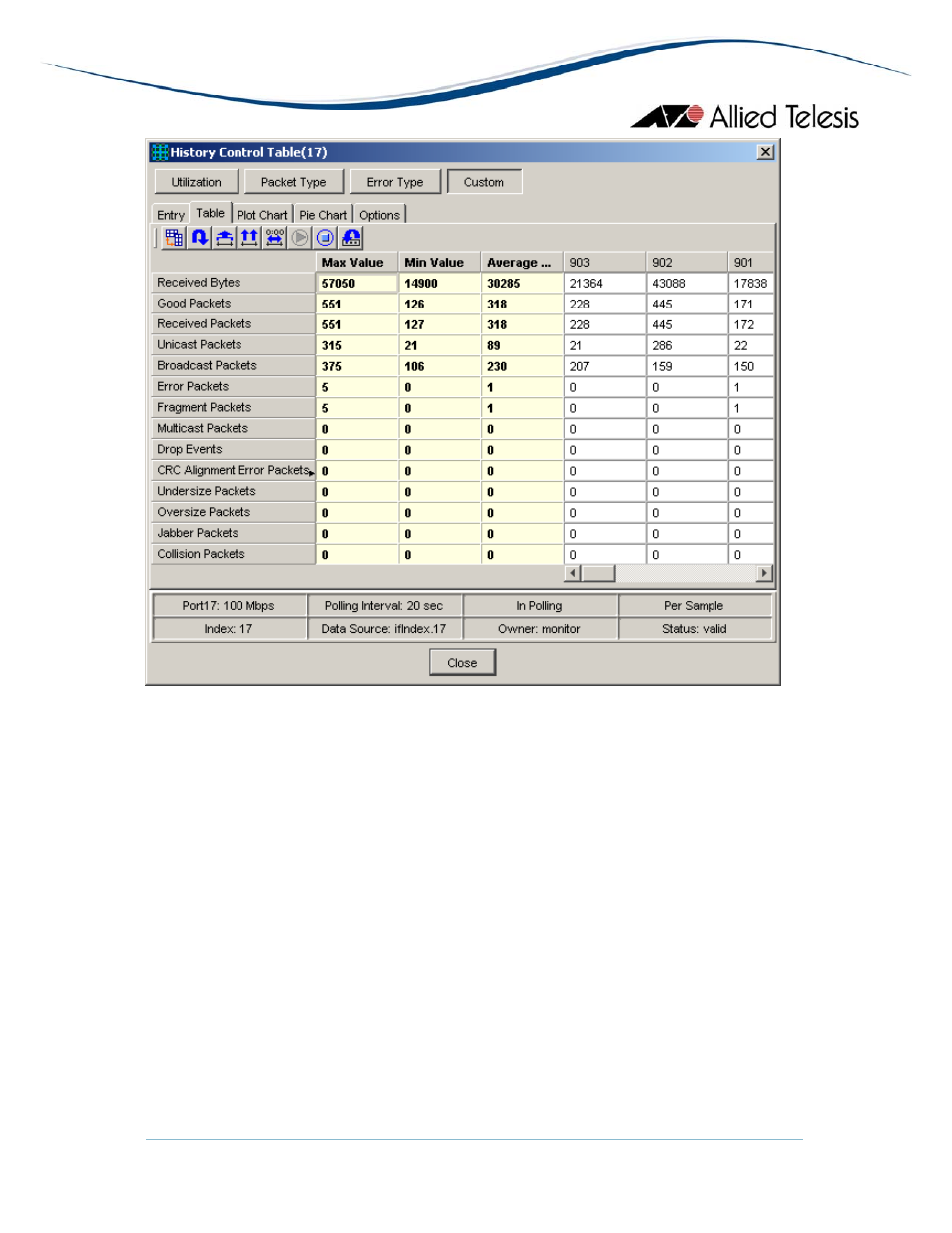Click the Min Value column header
The width and height of the screenshot is (952, 1233).
440,263
